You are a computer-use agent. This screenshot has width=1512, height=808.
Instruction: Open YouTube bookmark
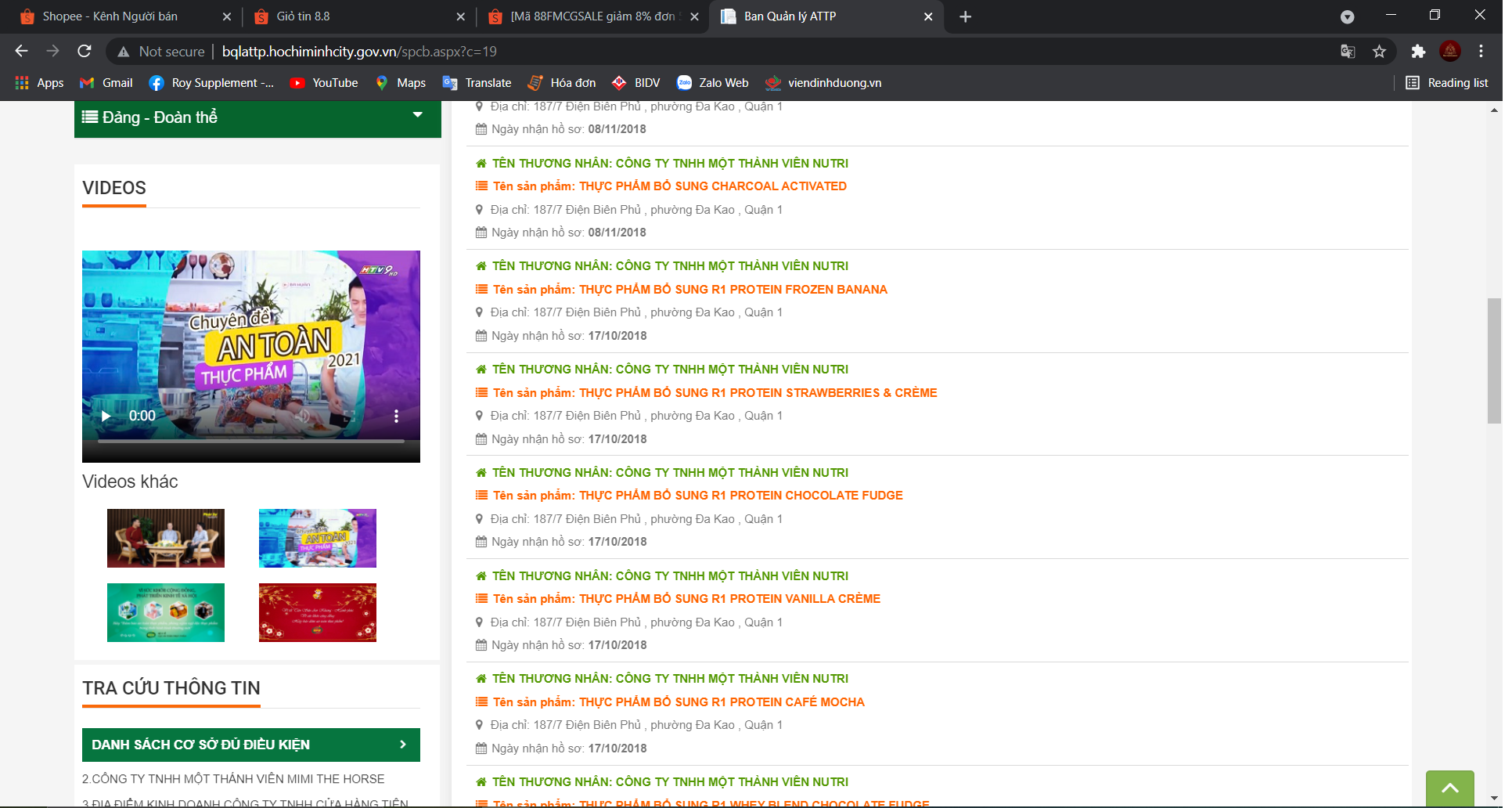pyautogui.click(x=324, y=83)
